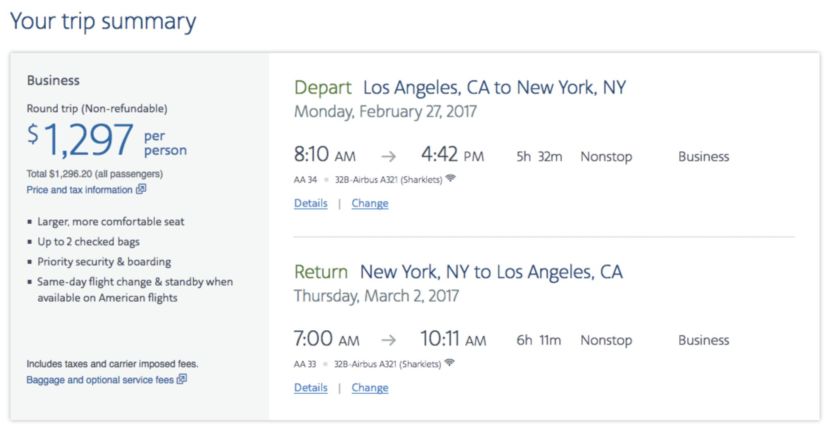Click the popup icon beside Price and tax information
830x433 pixels.
(141, 189)
